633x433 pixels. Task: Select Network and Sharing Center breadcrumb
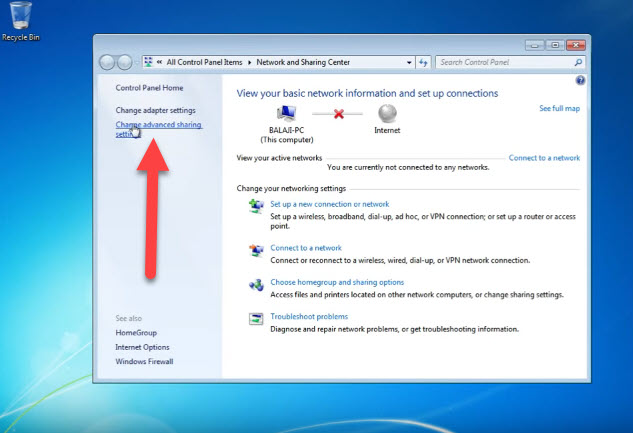[x=303, y=62]
